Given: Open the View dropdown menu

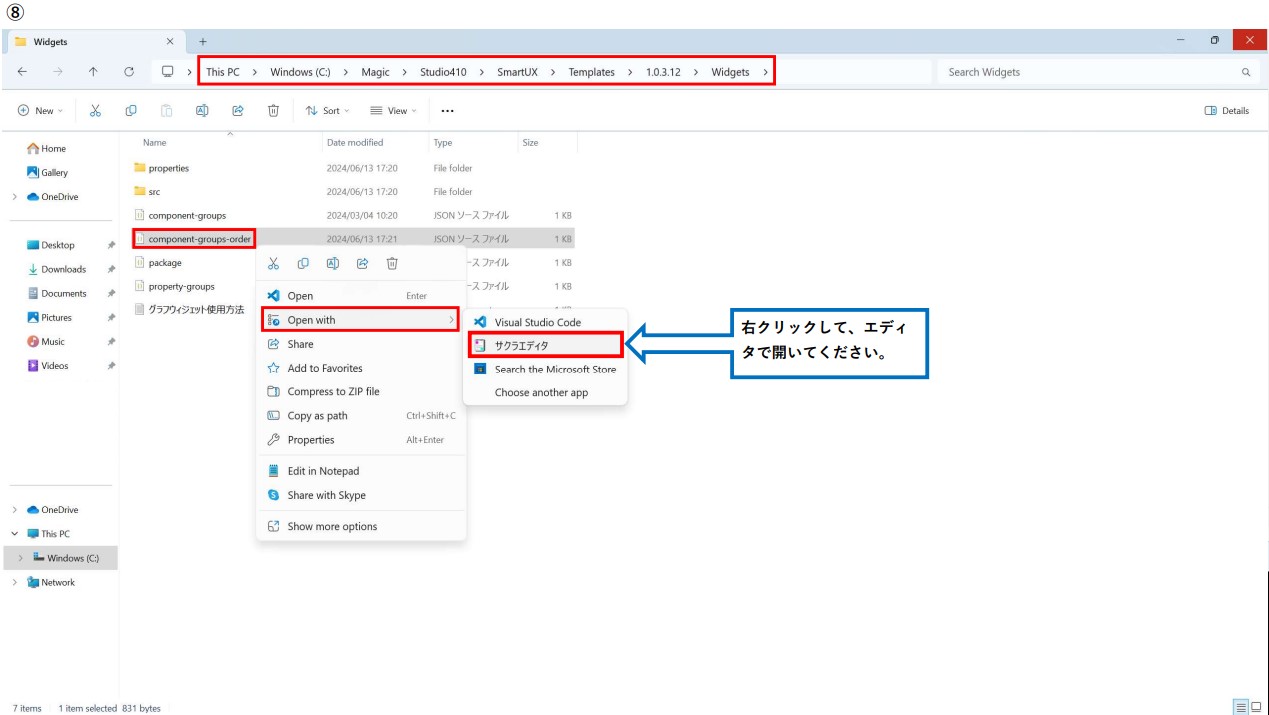Looking at the screenshot, I should [x=393, y=111].
